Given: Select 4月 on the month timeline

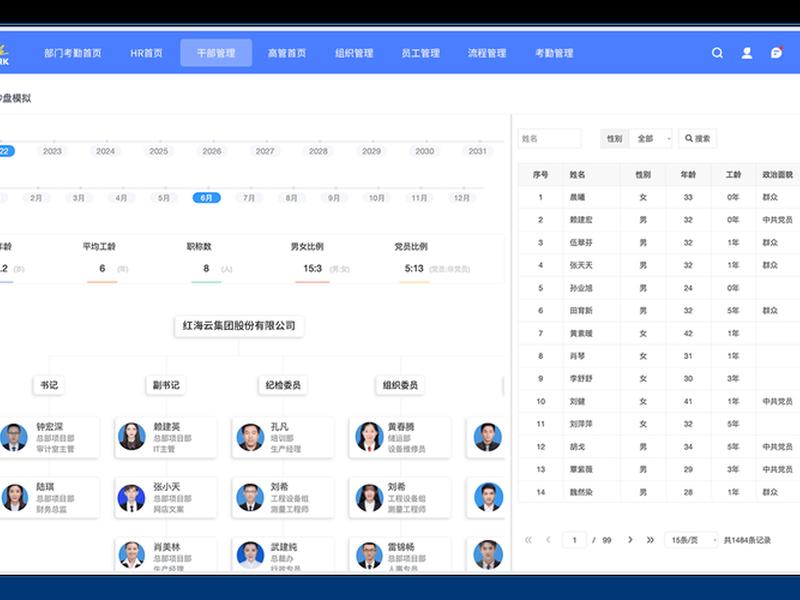Looking at the screenshot, I should click(121, 198).
